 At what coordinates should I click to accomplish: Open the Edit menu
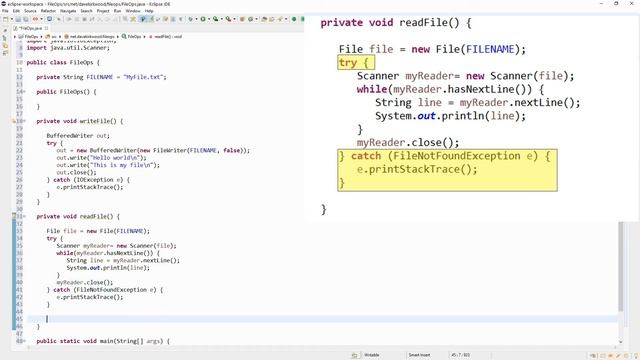16,11
